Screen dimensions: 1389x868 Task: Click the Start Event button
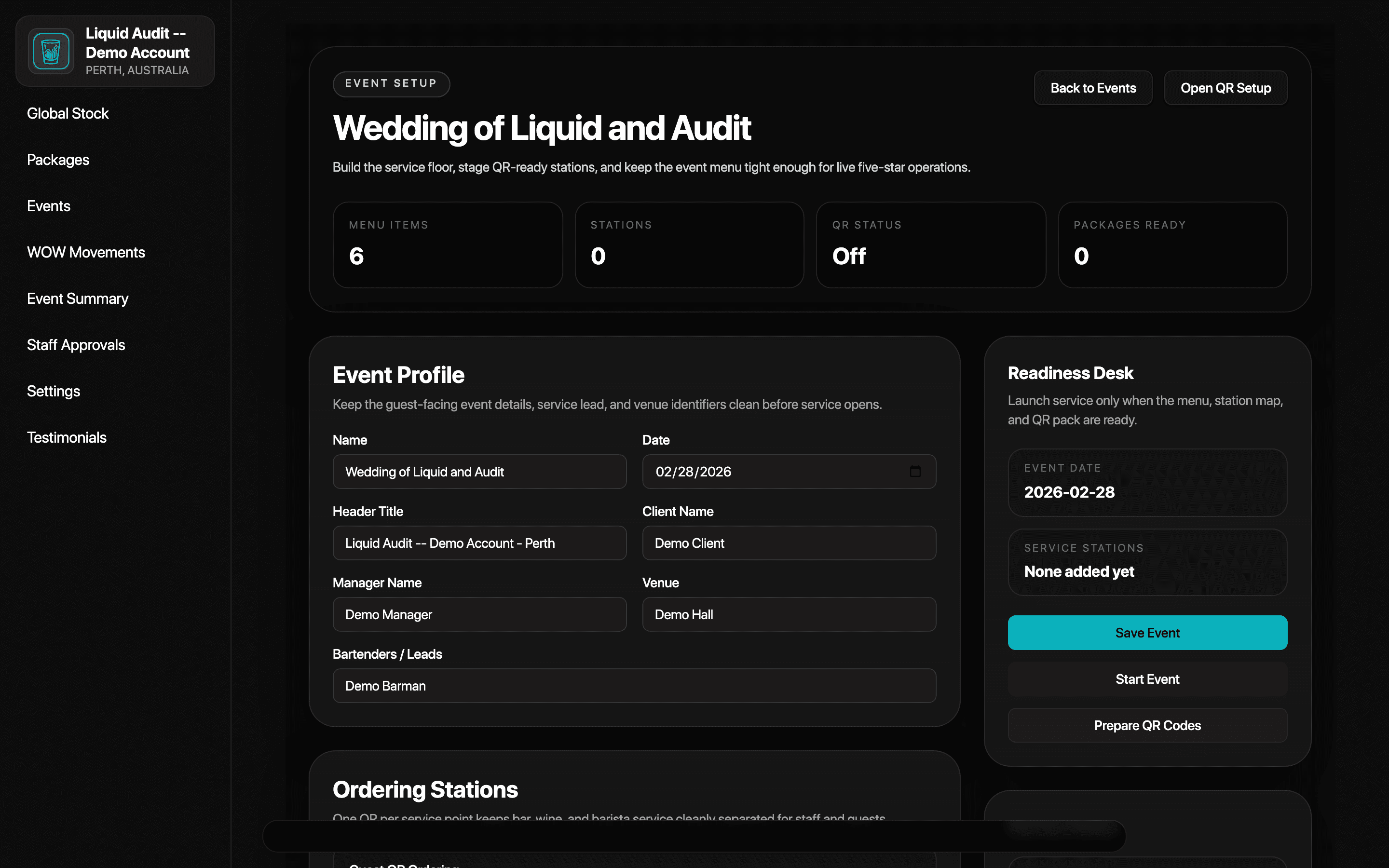tap(1147, 679)
